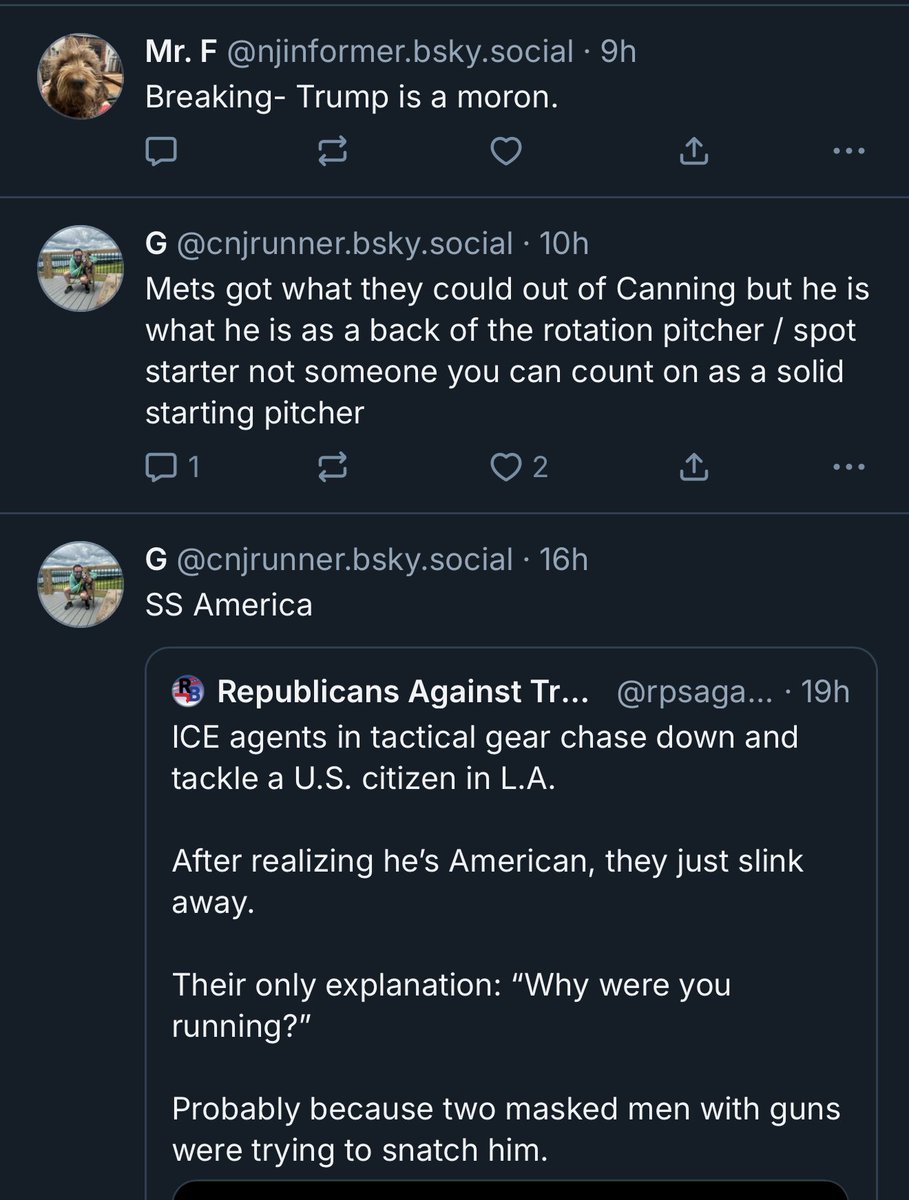Viewport: 909px width, 1200px height.
Task: Repost Mr. F's post
Action: click(333, 151)
